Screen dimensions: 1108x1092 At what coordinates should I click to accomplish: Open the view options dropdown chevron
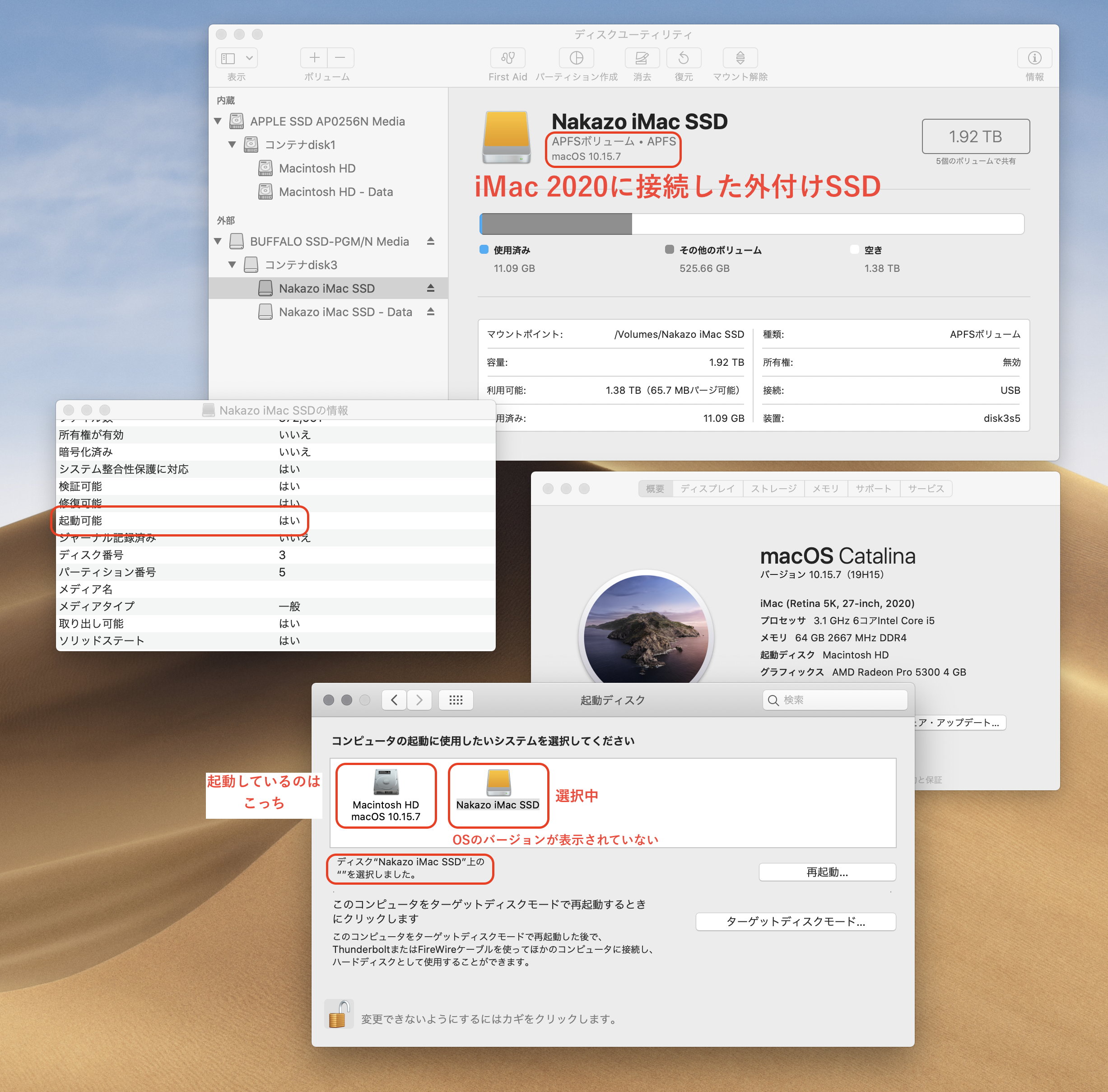click(250, 58)
